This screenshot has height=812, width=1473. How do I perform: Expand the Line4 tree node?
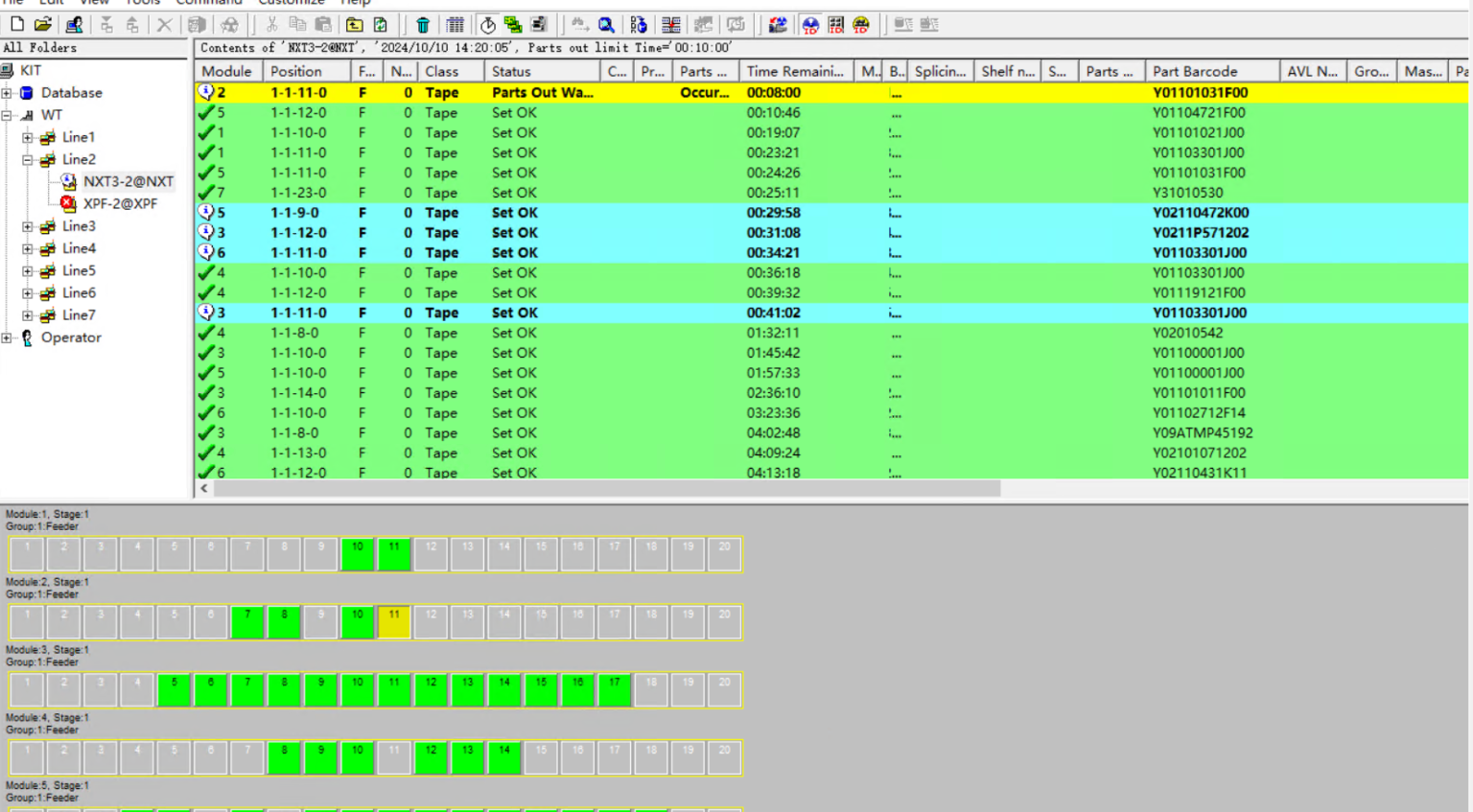click(x=28, y=248)
